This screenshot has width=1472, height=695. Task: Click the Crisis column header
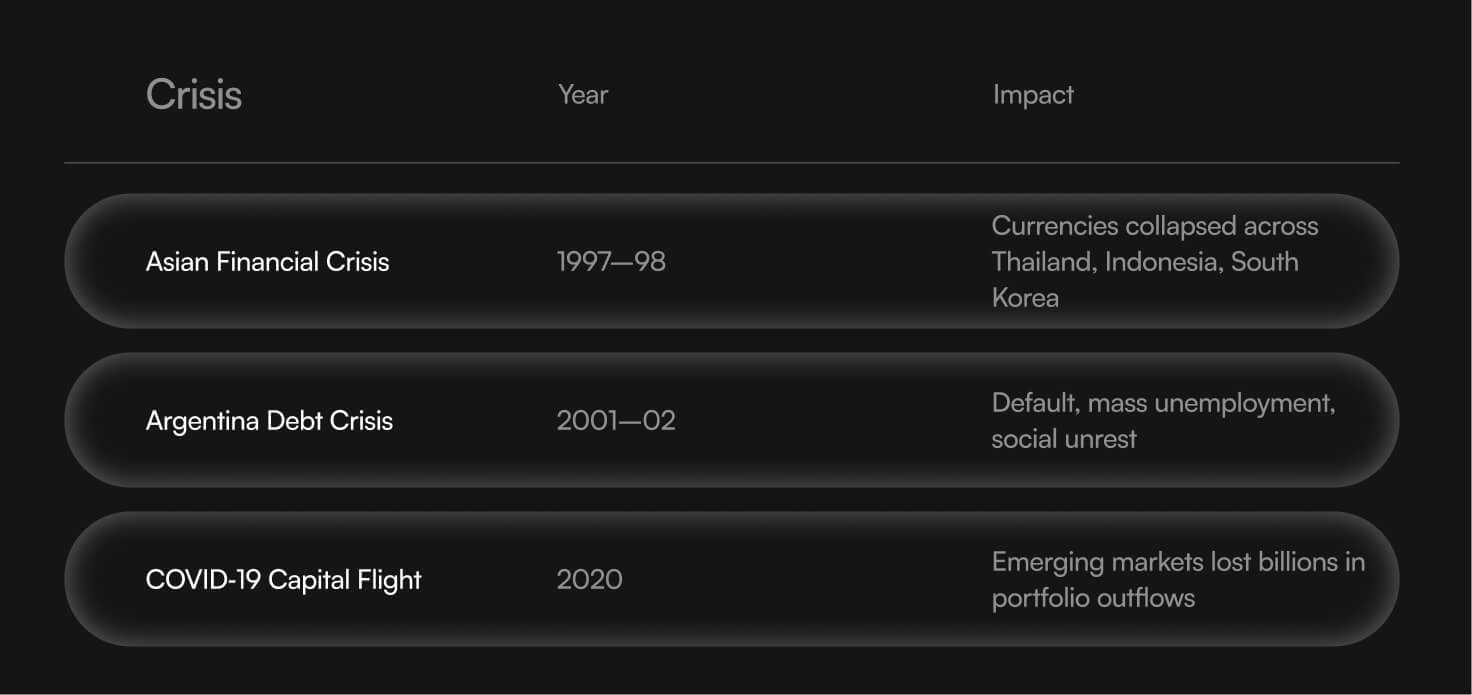pos(194,95)
